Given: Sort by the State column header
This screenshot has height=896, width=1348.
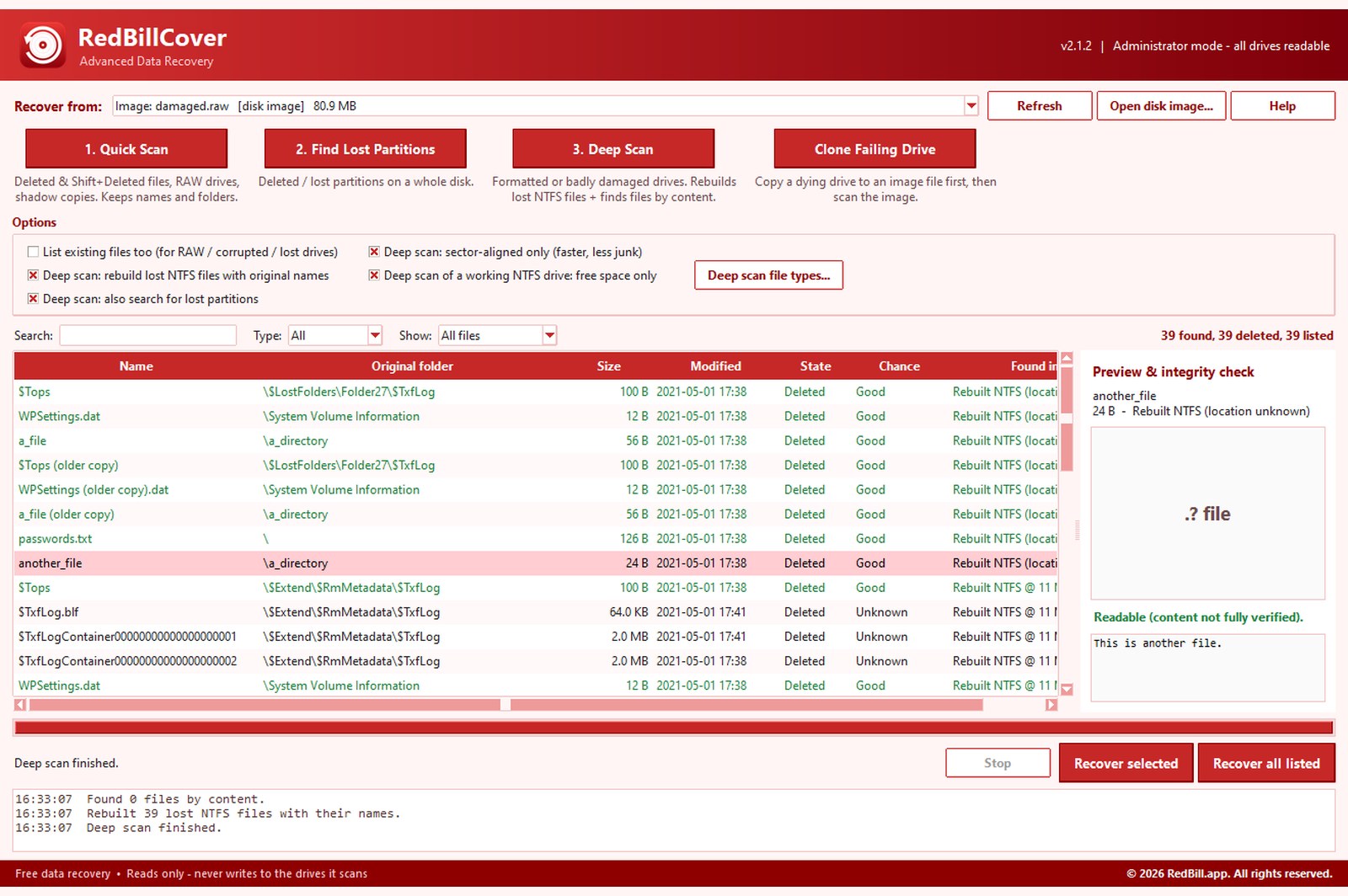Looking at the screenshot, I should [x=815, y=366].
